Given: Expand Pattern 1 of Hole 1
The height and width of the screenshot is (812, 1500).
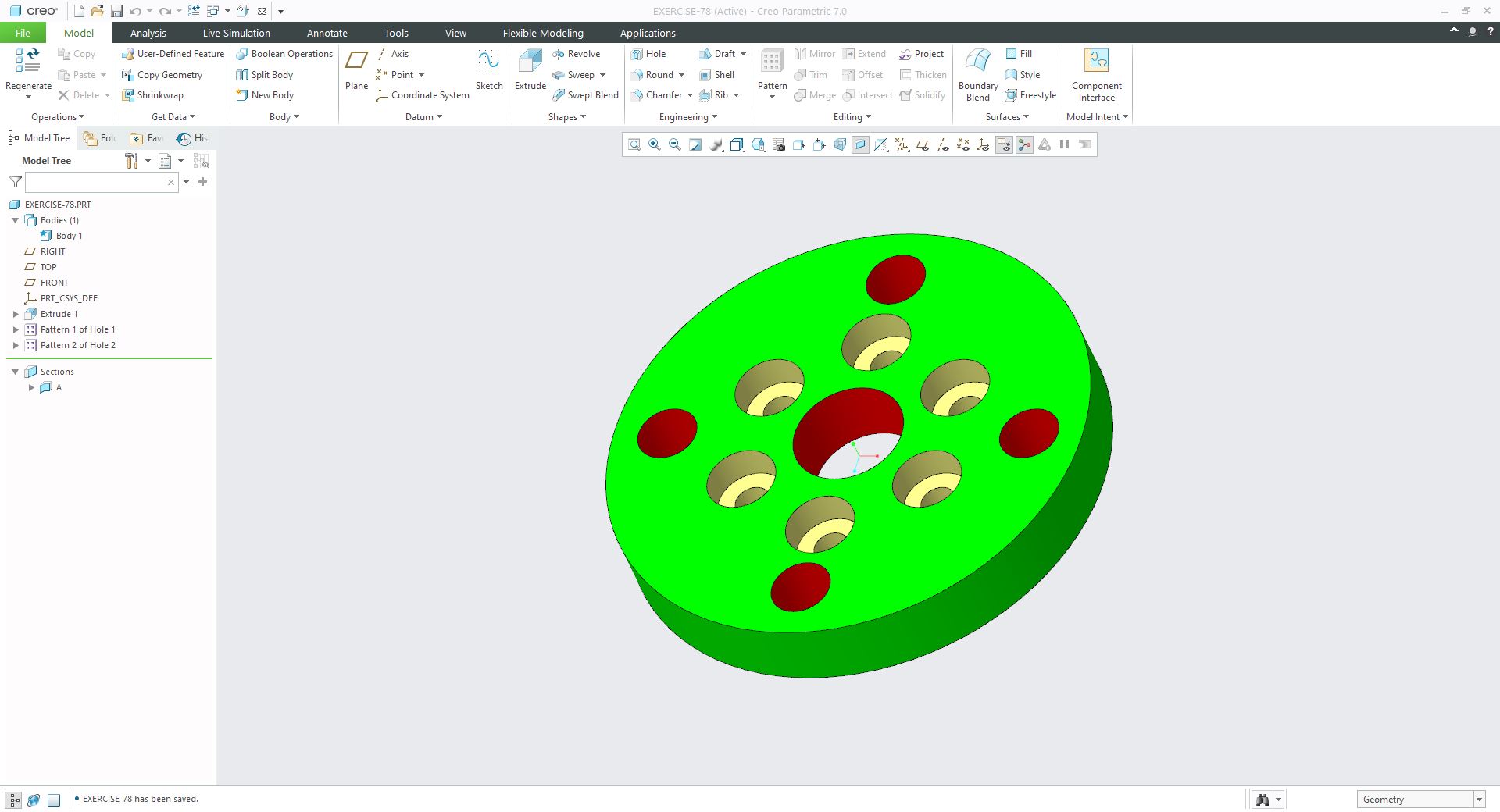Looking at the screenshot, I should pos(16,329).
